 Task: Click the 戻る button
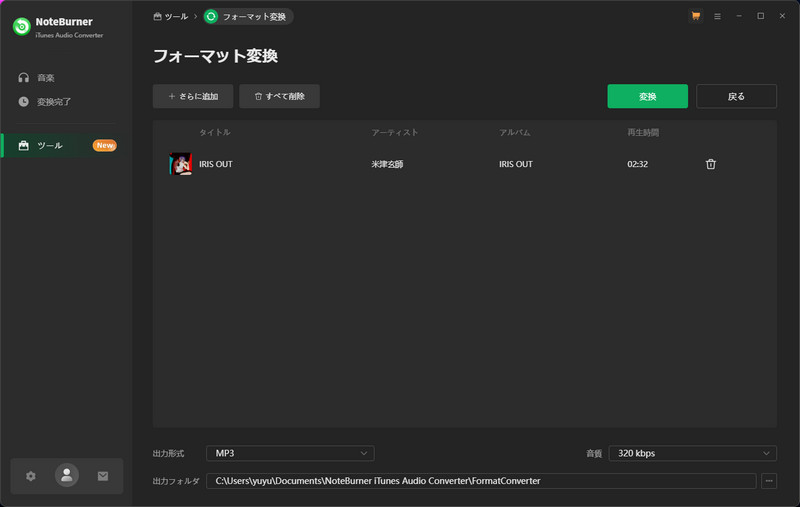[736, 96]
